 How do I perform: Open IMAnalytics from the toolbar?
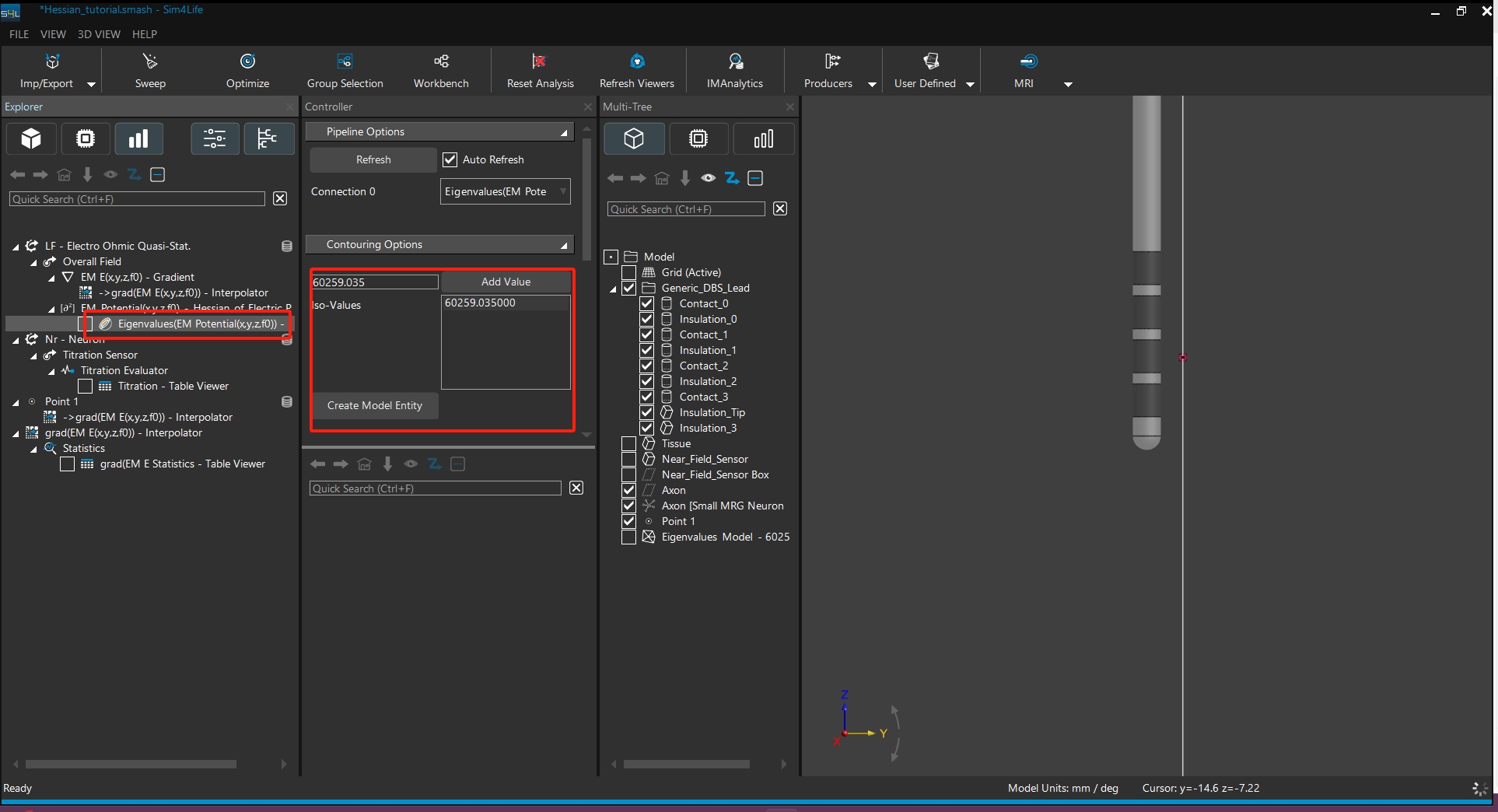pyautogui.click(x=735, y=62)
